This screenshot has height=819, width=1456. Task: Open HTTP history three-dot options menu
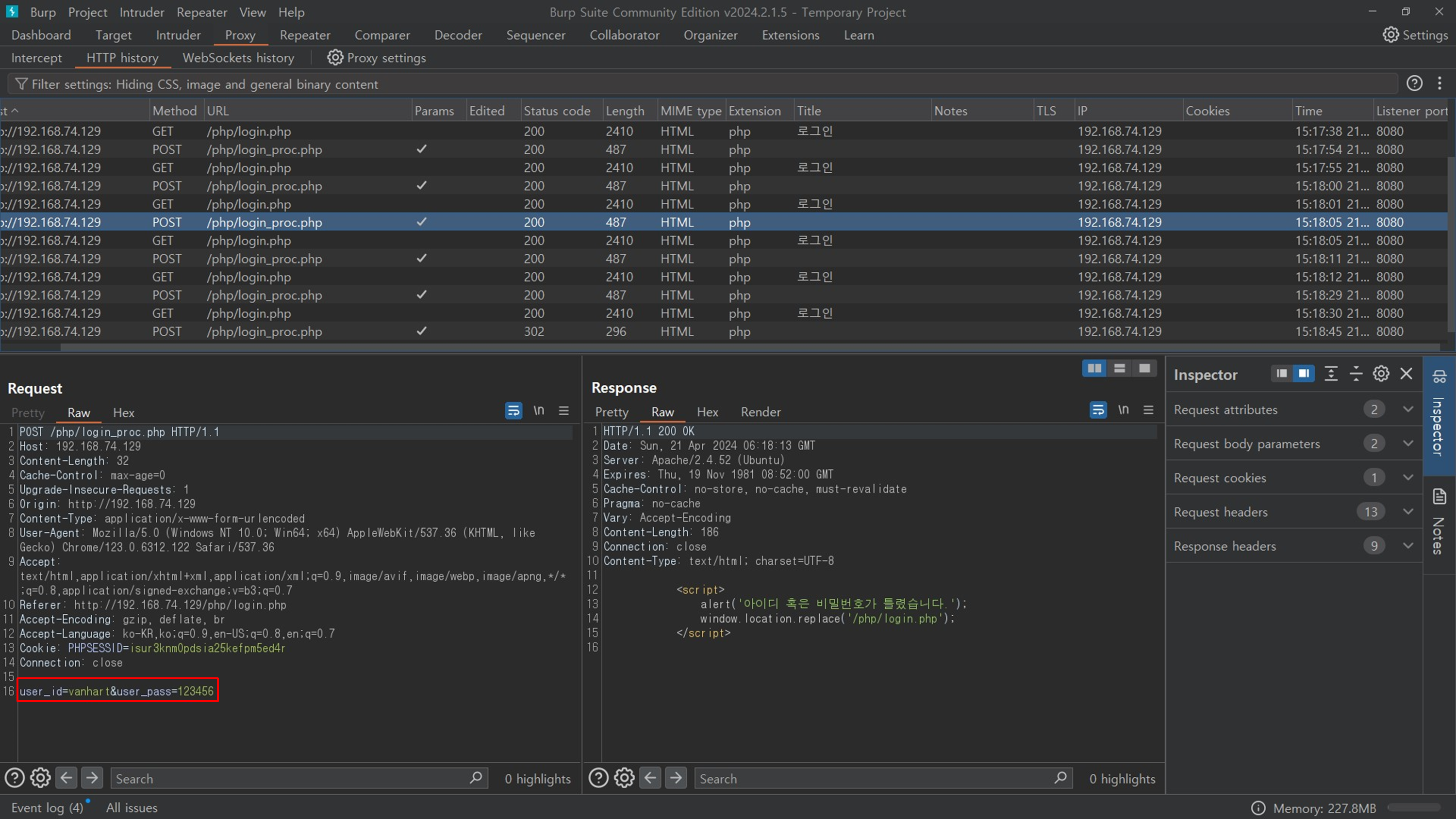(x=1439, y=83)
